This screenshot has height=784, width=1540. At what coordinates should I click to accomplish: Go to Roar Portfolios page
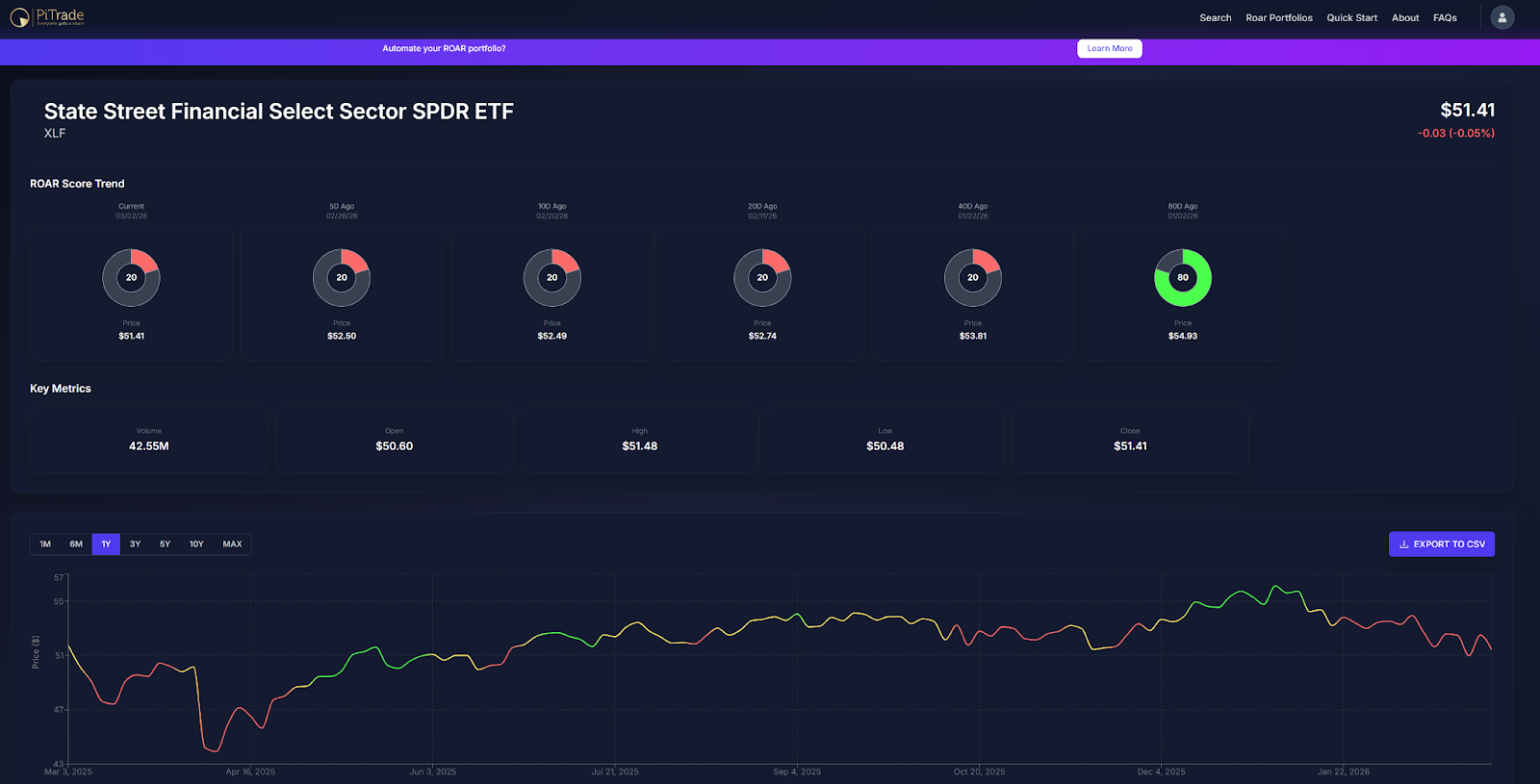pyautogui.click(x=1279, y=18)
